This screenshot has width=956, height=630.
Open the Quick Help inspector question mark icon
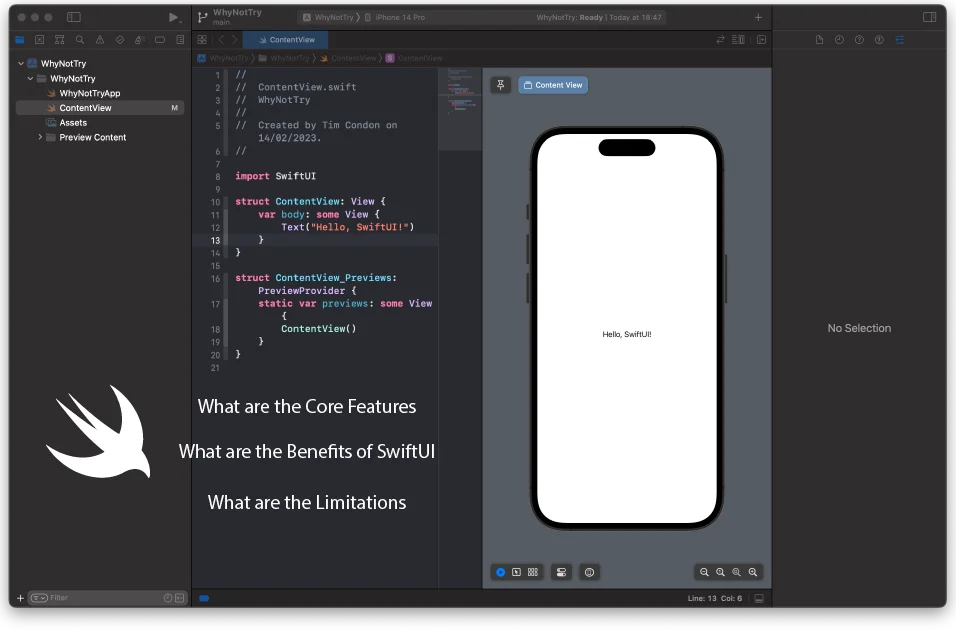click(x=859, y=39)
